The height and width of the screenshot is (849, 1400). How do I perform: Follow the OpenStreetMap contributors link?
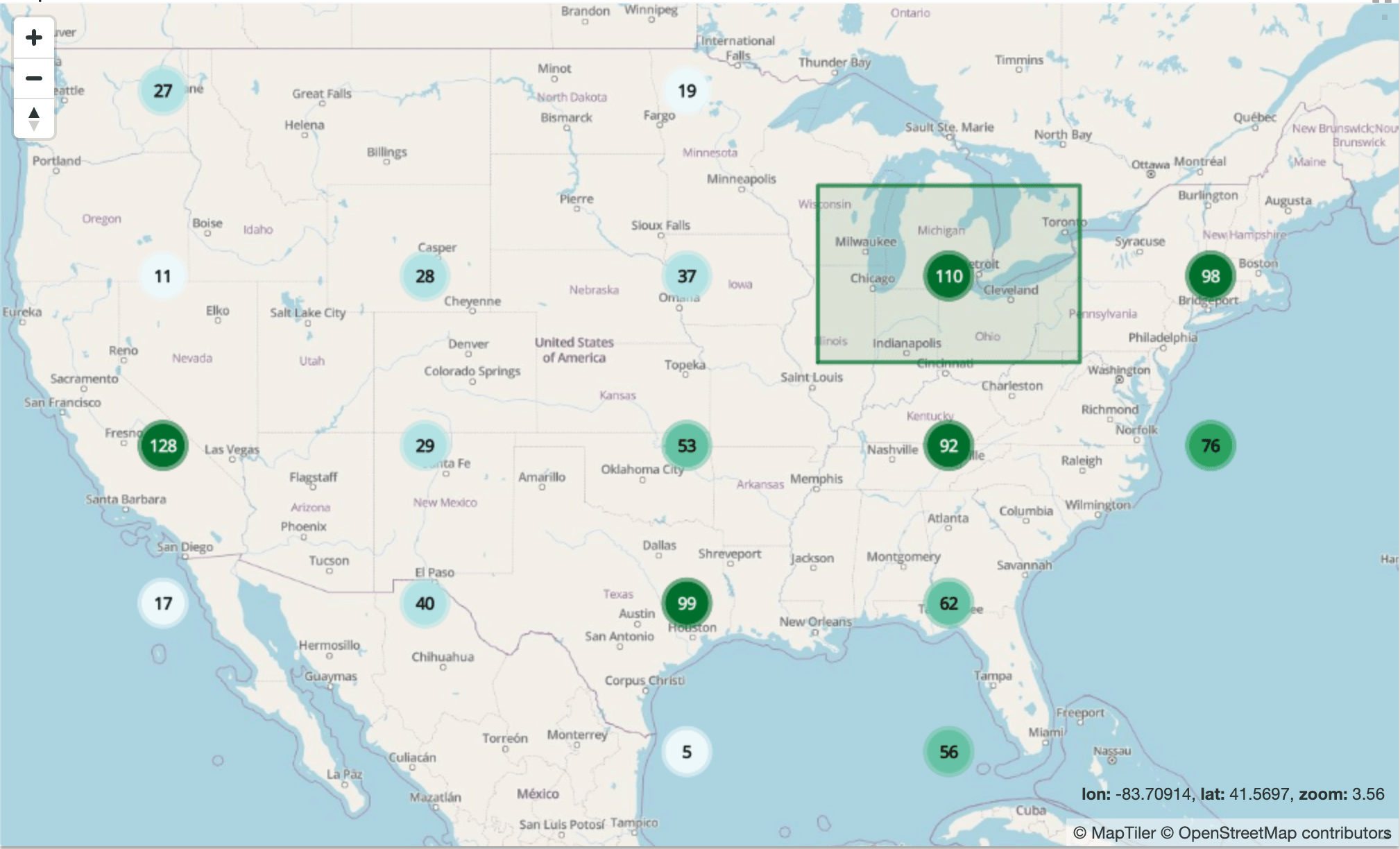(1277, 832)
